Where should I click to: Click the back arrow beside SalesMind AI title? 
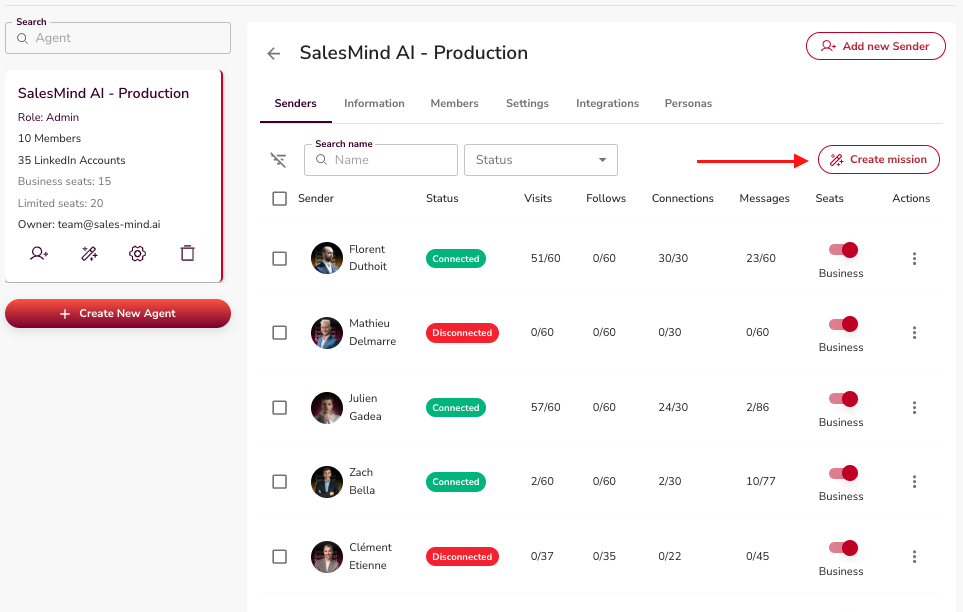[274, 54]
